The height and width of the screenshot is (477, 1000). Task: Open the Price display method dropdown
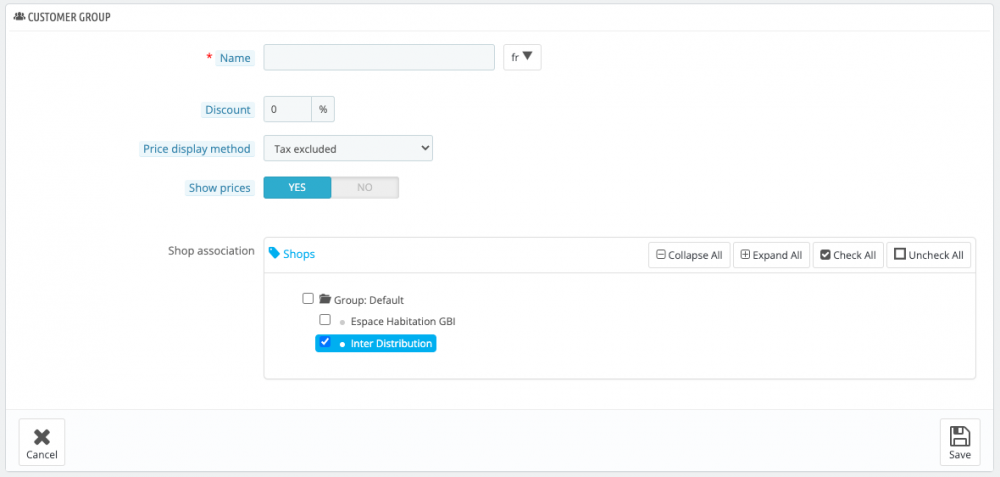coord(347,149)
